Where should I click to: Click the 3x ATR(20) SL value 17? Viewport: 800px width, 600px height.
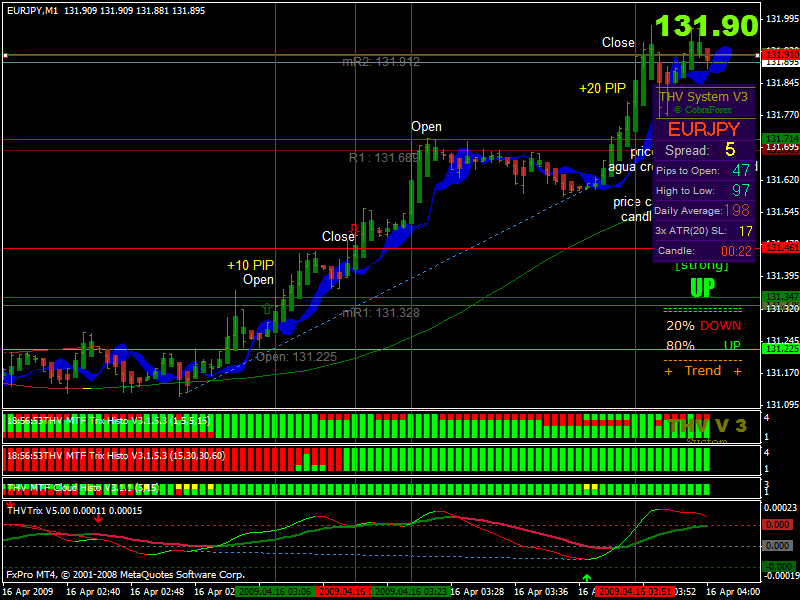coord(745,231)
